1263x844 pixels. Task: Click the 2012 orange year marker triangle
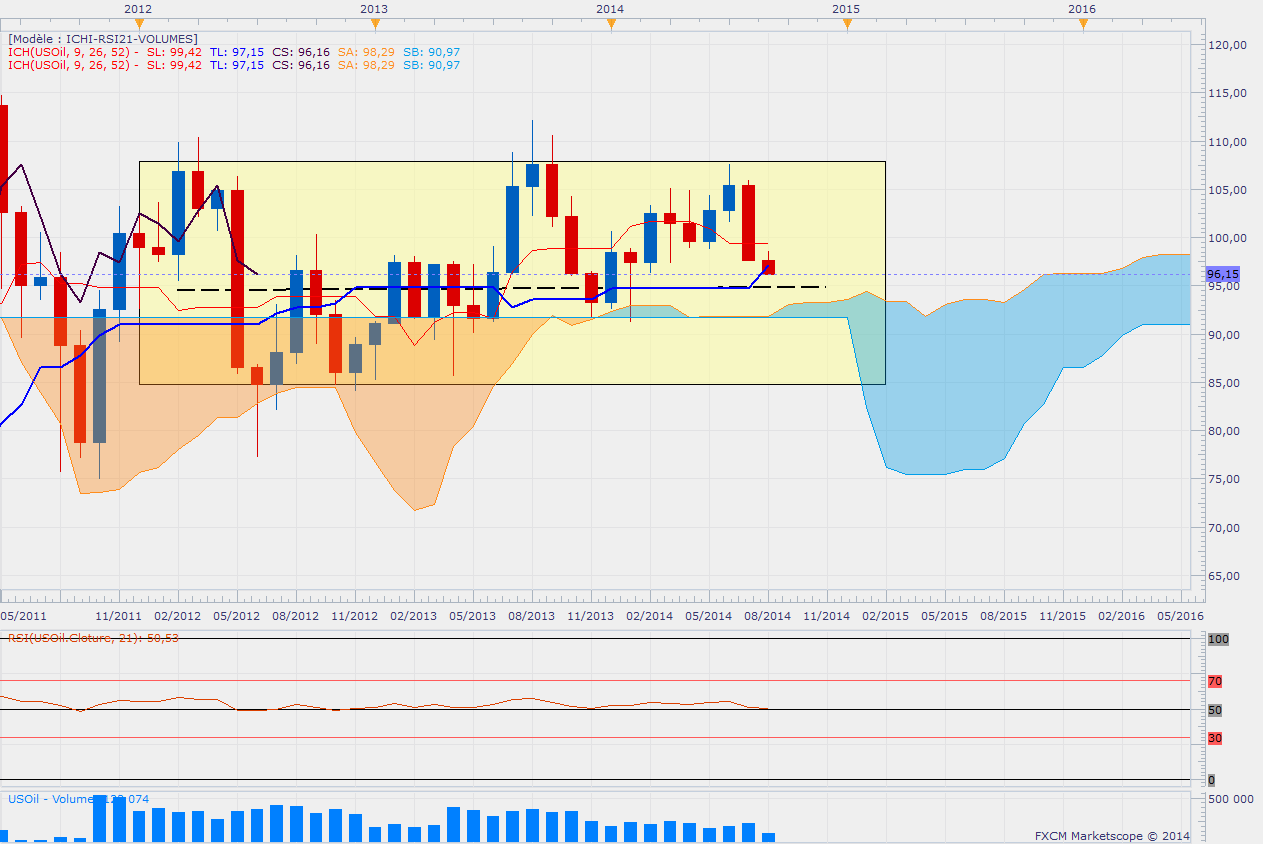[x=138, y=23]
